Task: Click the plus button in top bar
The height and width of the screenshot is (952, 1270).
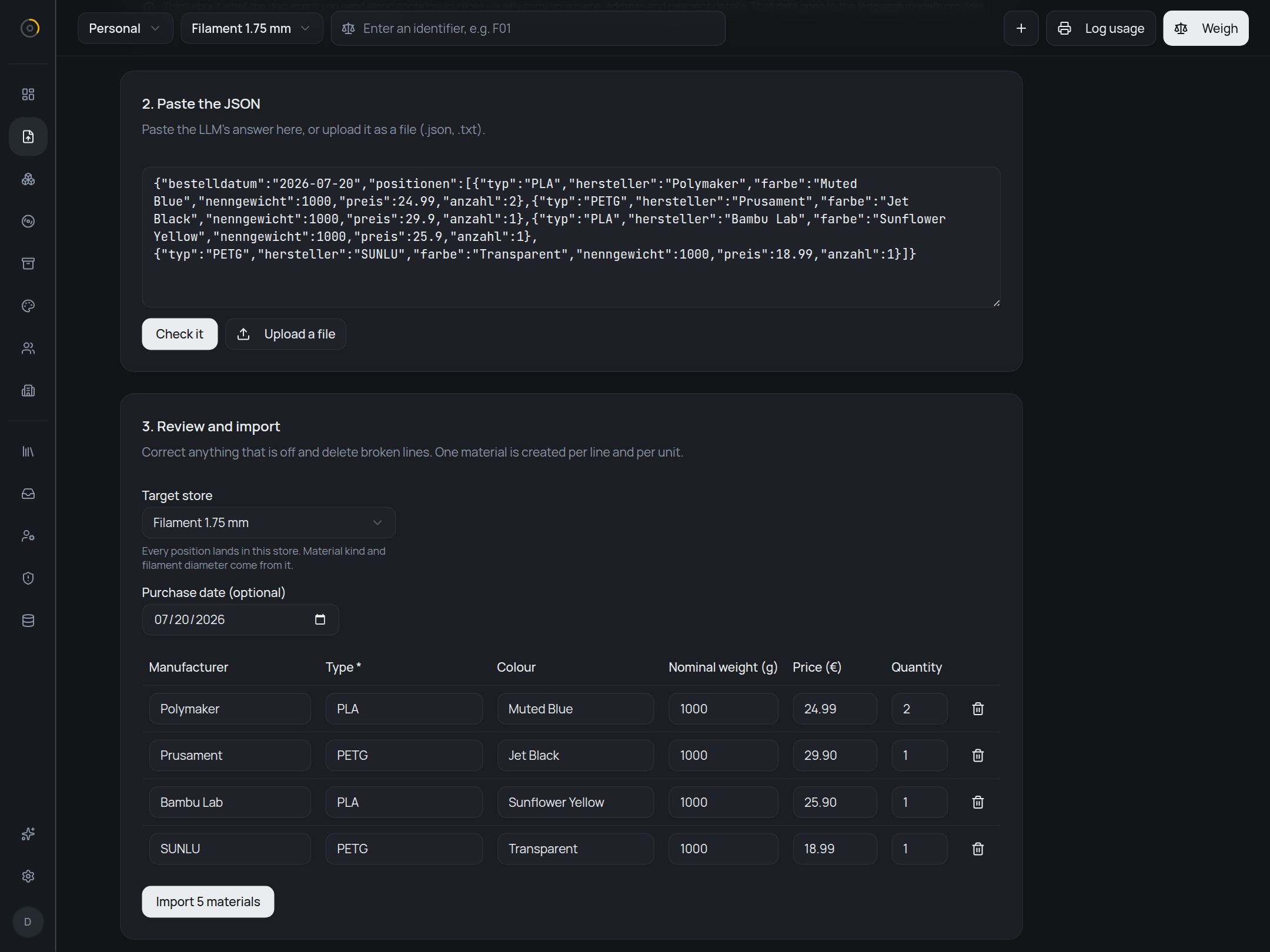Action: coord(1021,28)
